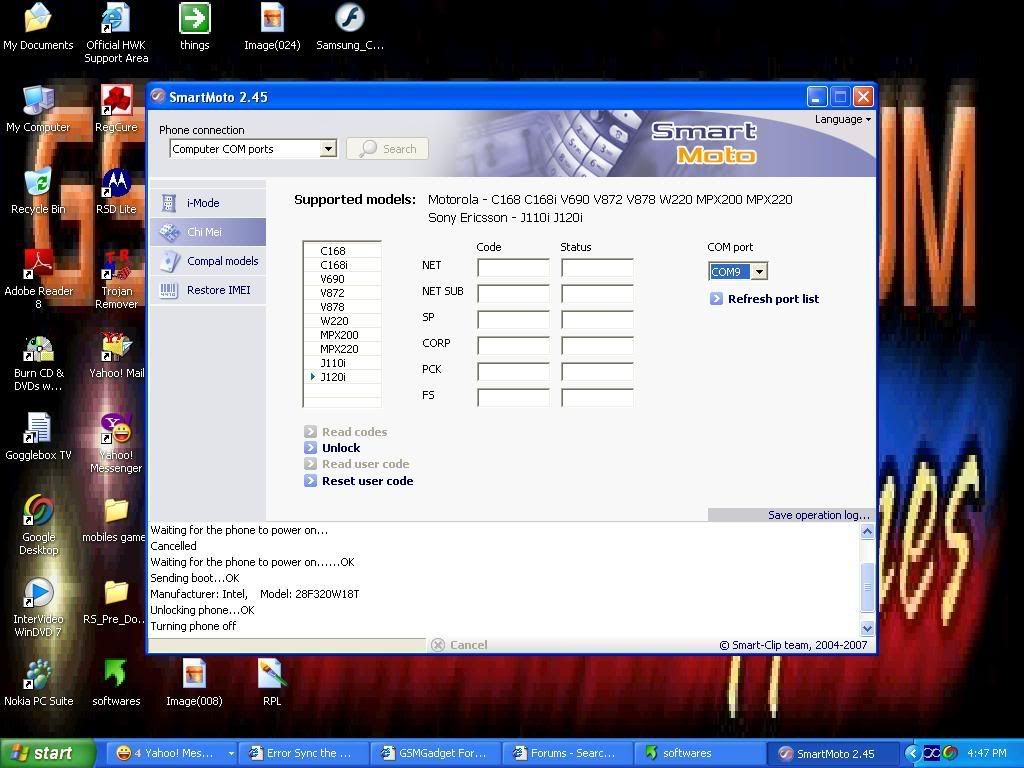Viewport: 1024px width, 768px height.
Task: Open the Language menu
Action: [842, 120]
